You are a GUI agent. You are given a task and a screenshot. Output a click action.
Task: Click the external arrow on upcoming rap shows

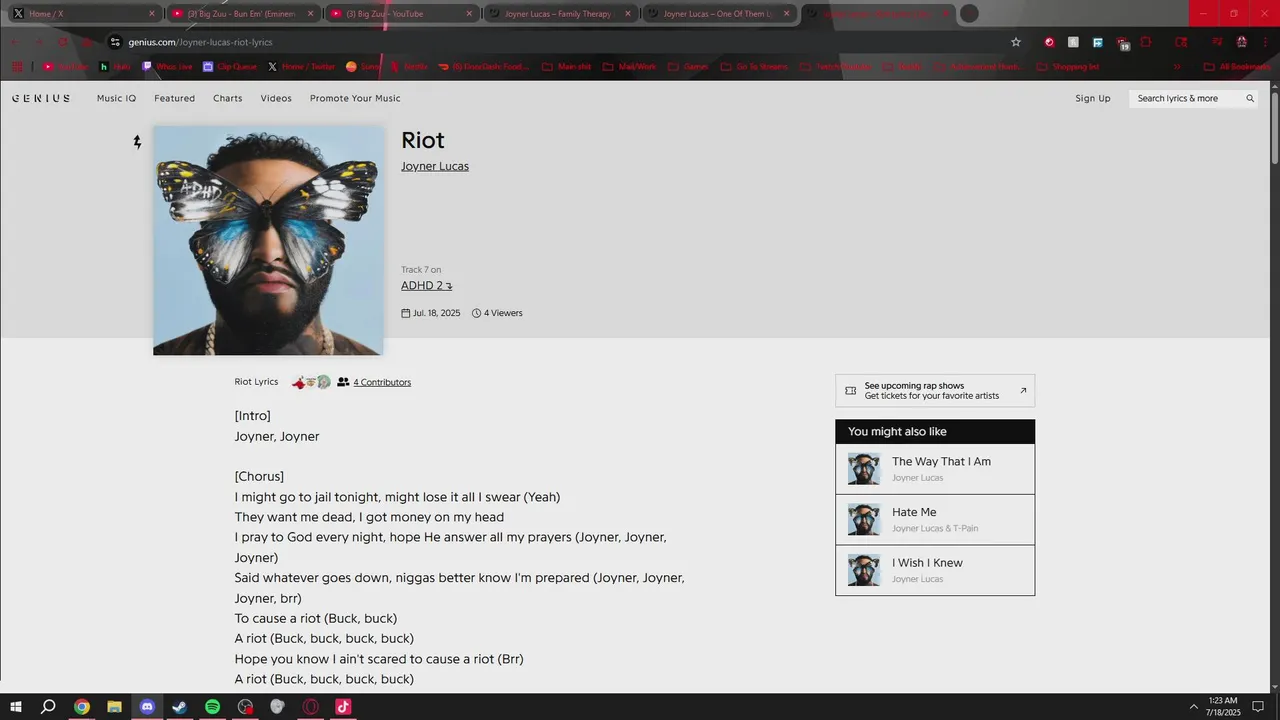(x=1023, y=391)
